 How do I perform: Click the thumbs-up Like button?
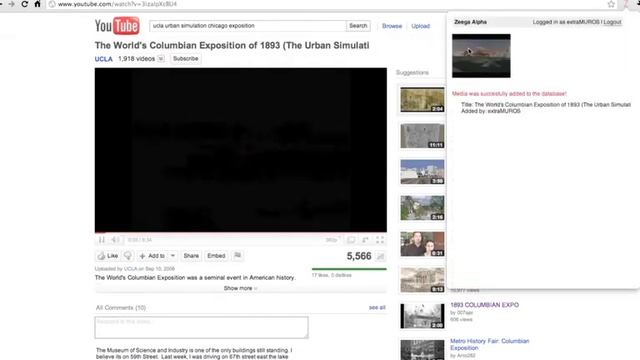108,256
